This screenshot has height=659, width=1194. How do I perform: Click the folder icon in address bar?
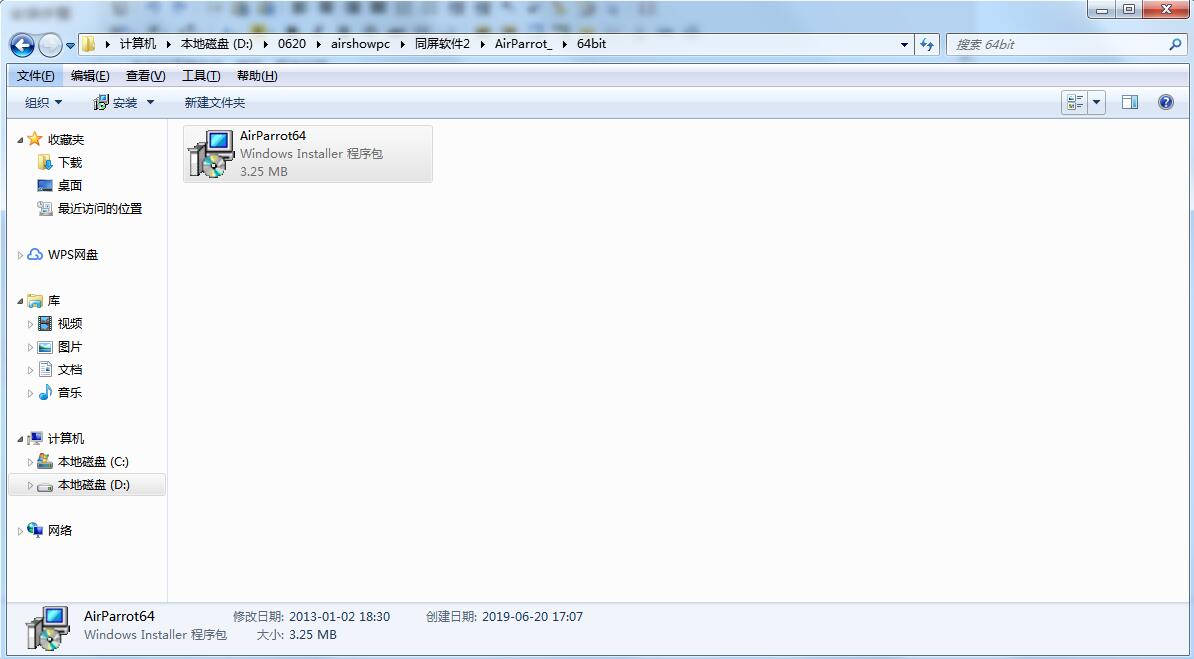pos(89,44)
